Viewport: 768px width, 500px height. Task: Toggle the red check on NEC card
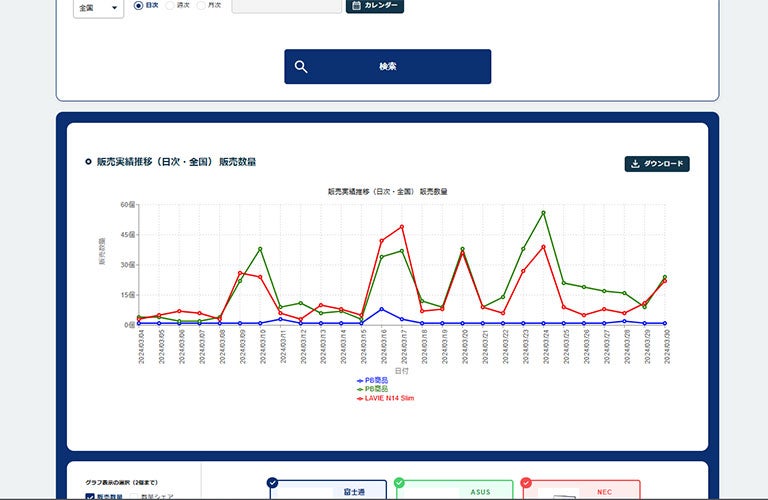[x=526, y=483]
